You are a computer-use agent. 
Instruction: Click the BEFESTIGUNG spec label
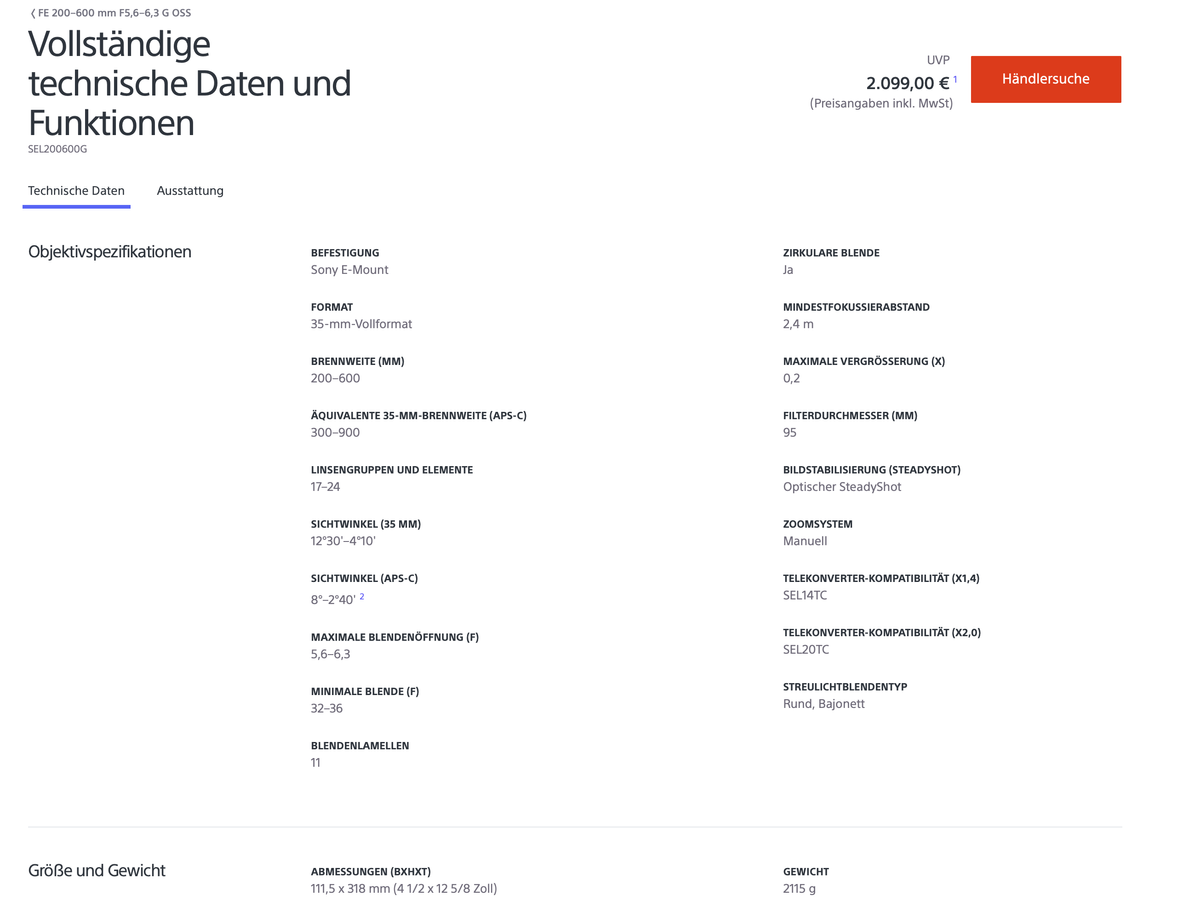click(345, 252)
